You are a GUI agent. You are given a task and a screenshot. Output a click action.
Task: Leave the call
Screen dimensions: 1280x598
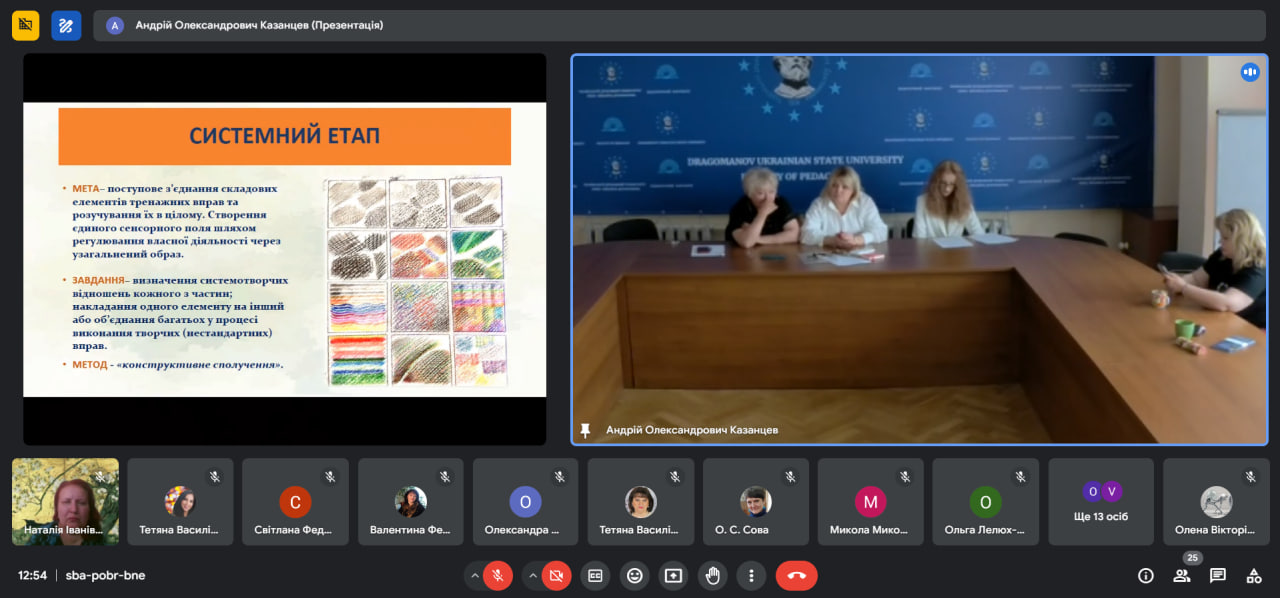[x=796, y=575]
